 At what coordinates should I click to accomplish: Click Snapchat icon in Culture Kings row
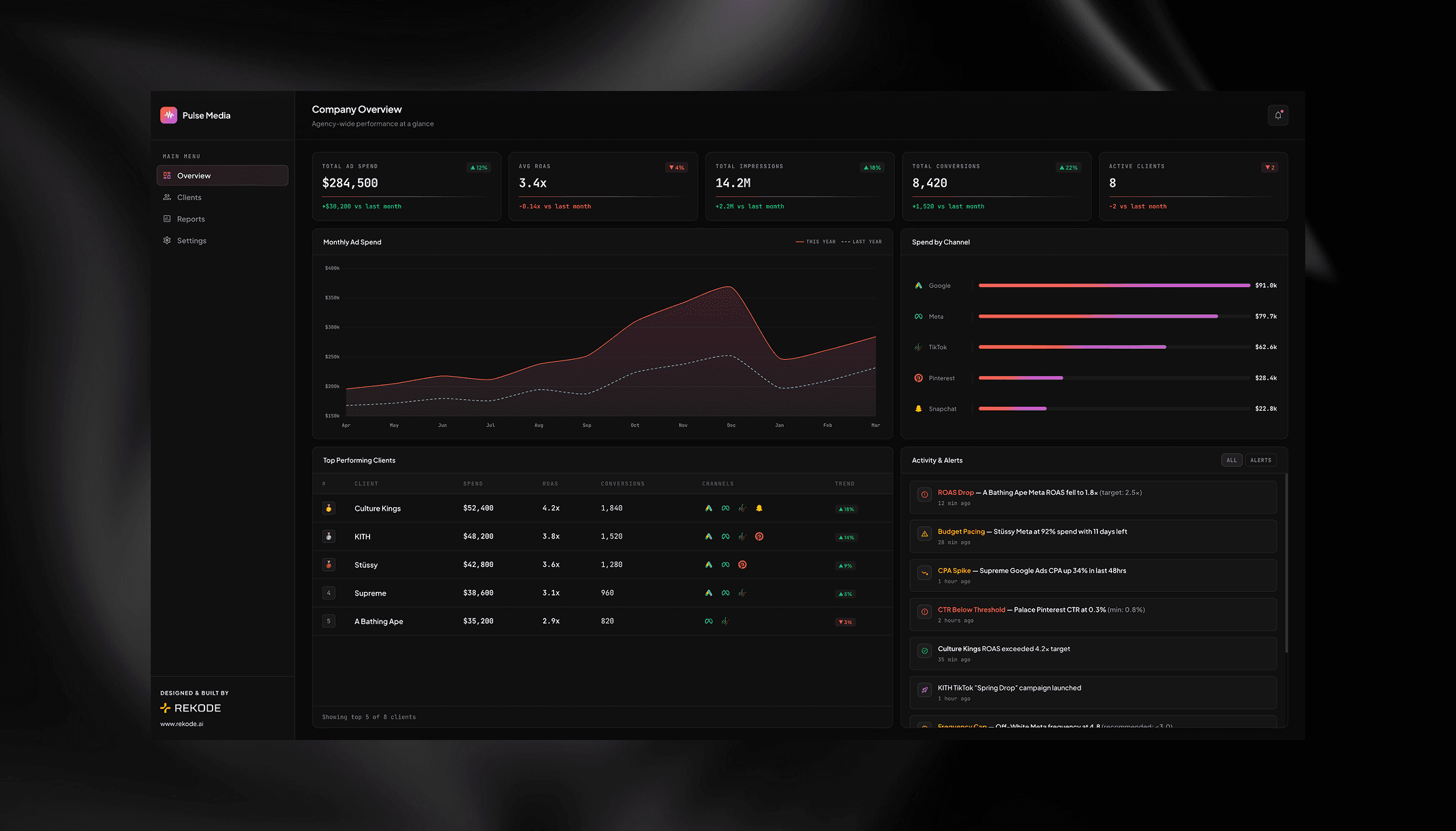pos(759,509)
